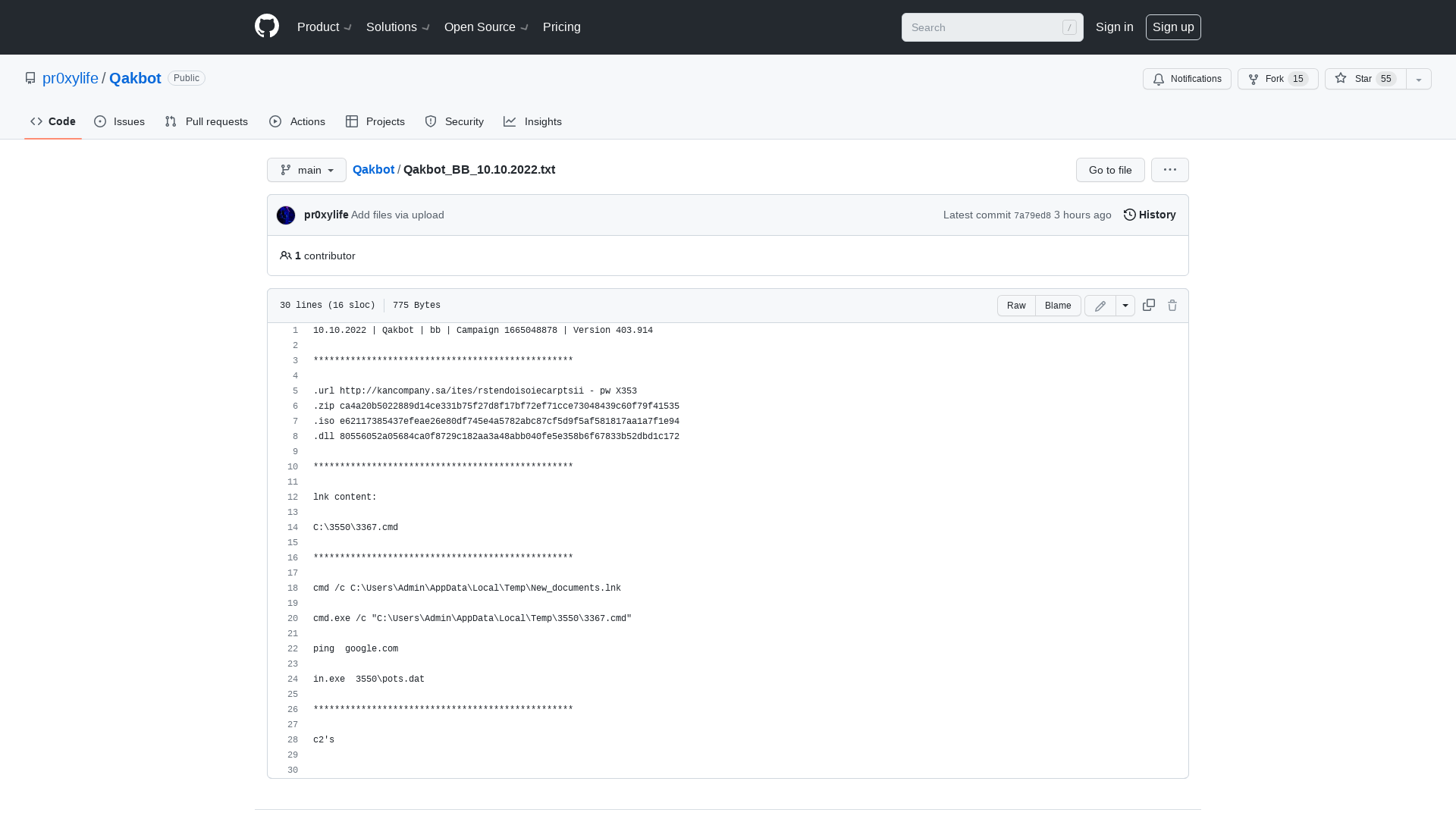Image resolution: width=1456 pixels, height=819 pixels.
Task: Expand the edit options arrow next to pencil
Action: tap(1125, 306)
